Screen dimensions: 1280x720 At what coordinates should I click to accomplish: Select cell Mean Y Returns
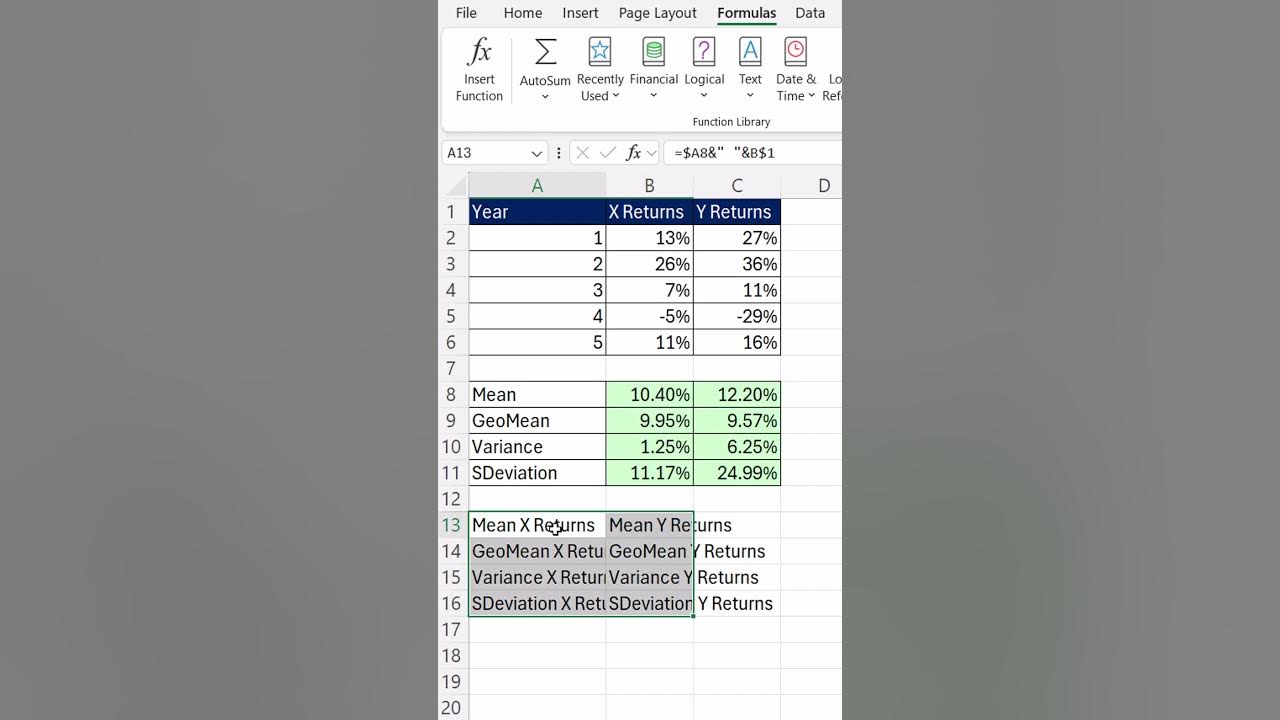tap(649, 525)
